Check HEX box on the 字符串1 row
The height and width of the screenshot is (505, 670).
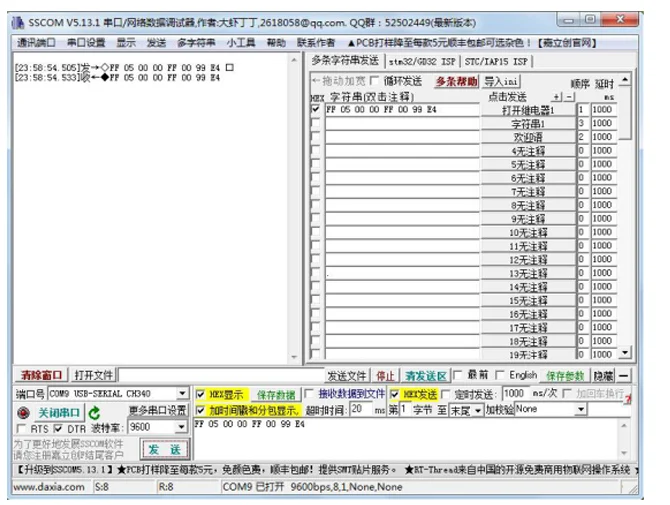(x=315, y=123)
